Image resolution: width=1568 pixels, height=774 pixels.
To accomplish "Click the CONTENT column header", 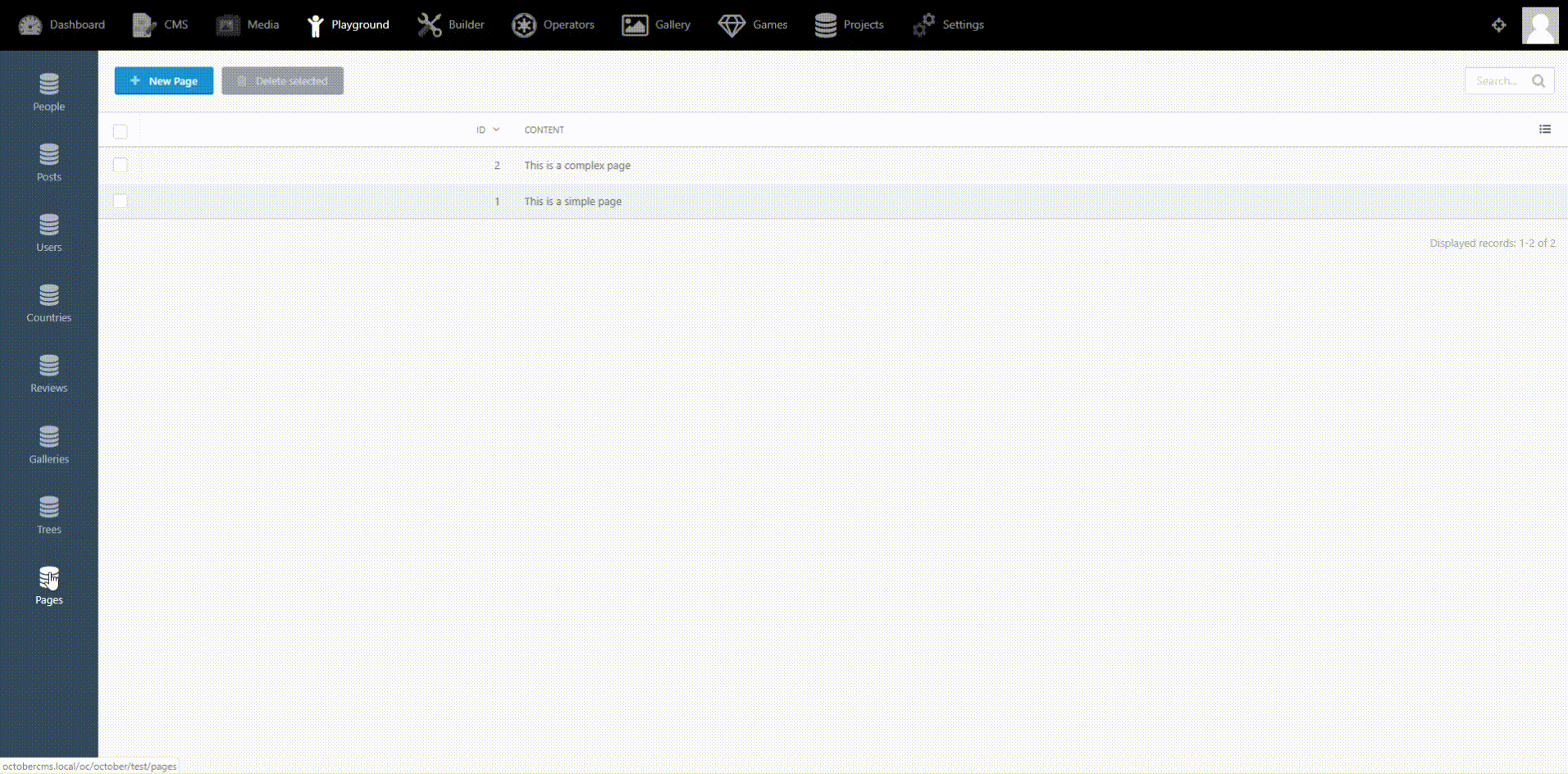I will tap(545, 130).
